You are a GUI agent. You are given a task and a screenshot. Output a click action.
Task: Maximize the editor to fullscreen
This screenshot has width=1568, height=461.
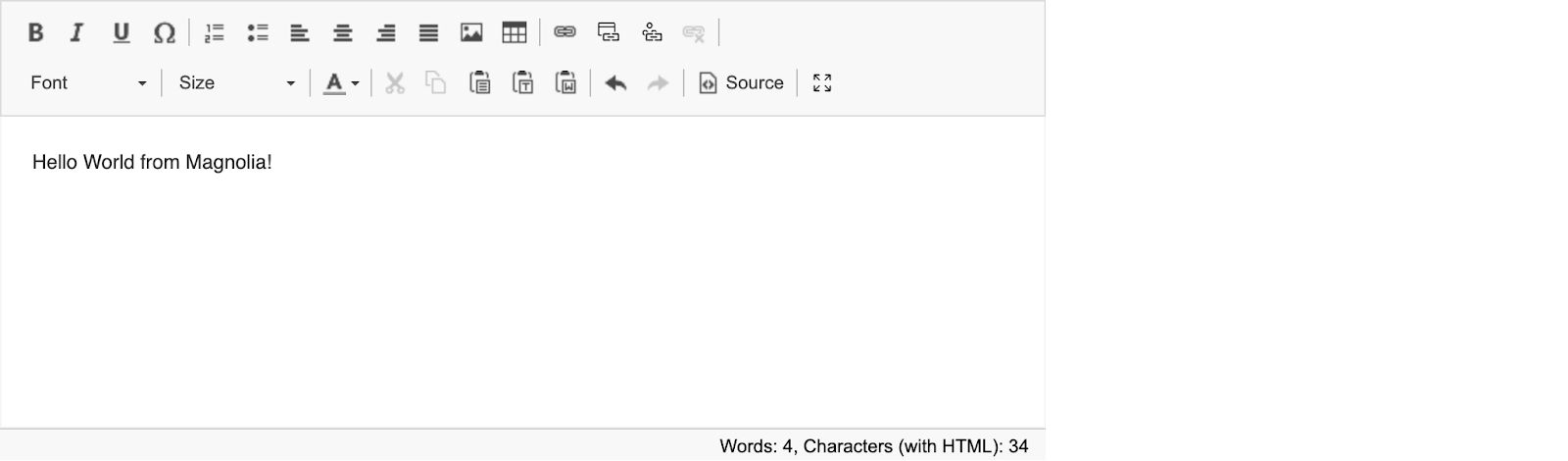pyautogui.click(x=822, y=83)
